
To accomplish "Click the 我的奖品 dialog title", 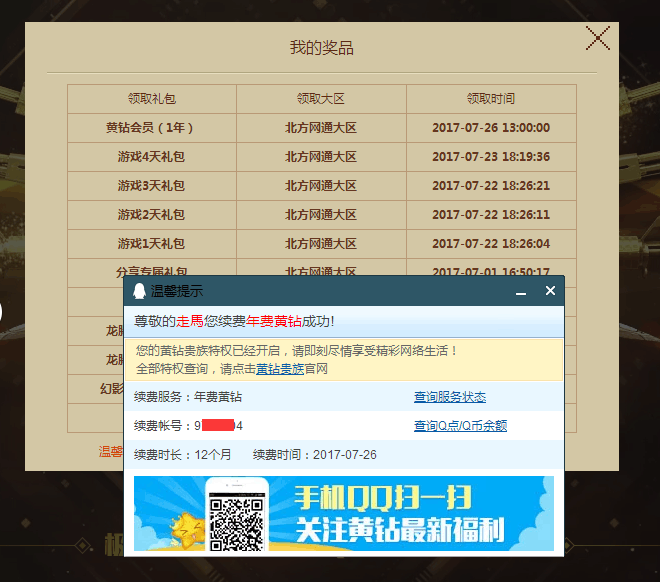I will point(322,48).
